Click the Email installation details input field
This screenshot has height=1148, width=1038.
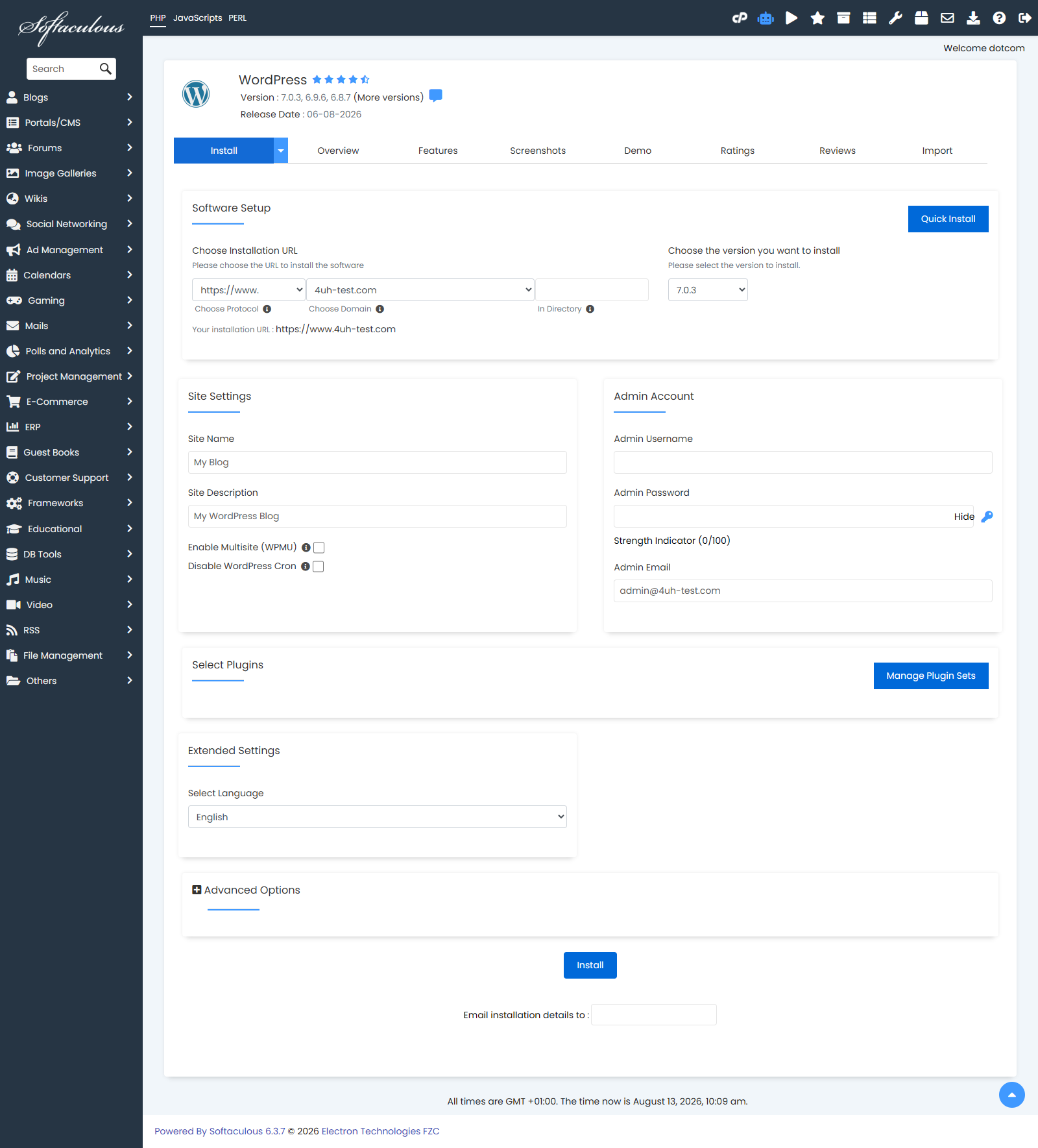coord(654,1014)
